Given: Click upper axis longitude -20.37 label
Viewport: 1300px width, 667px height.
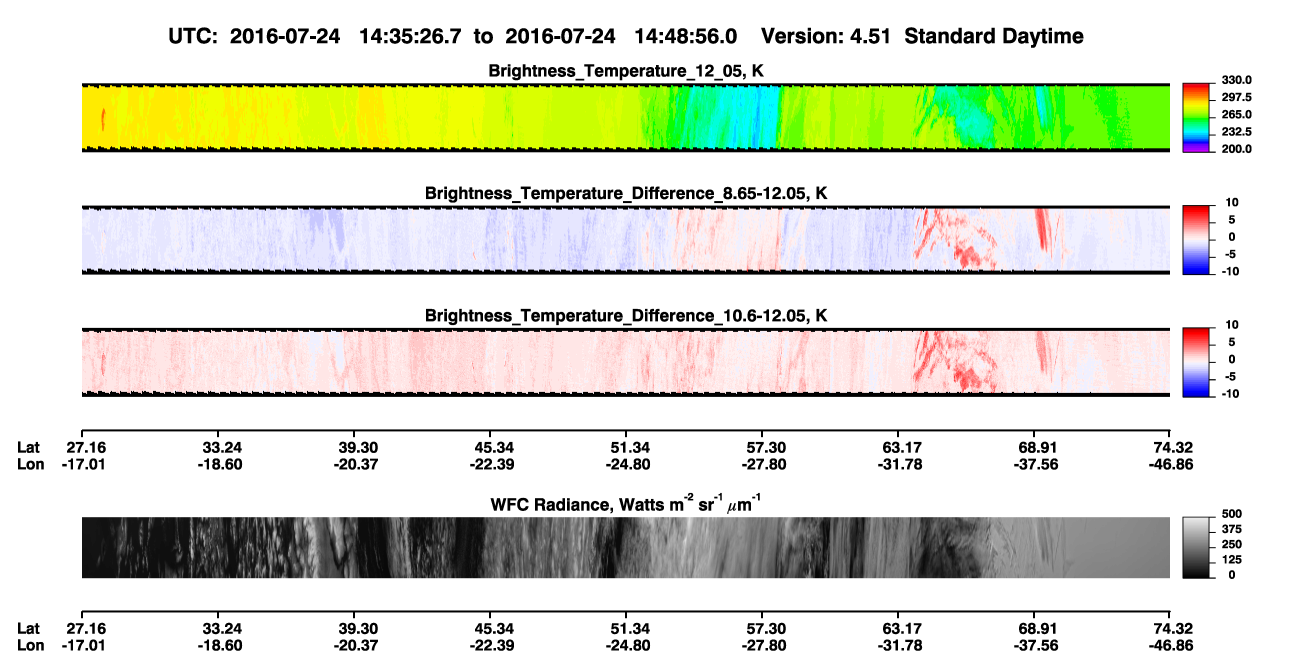Looking at the screenshot, I should [355, 464].
